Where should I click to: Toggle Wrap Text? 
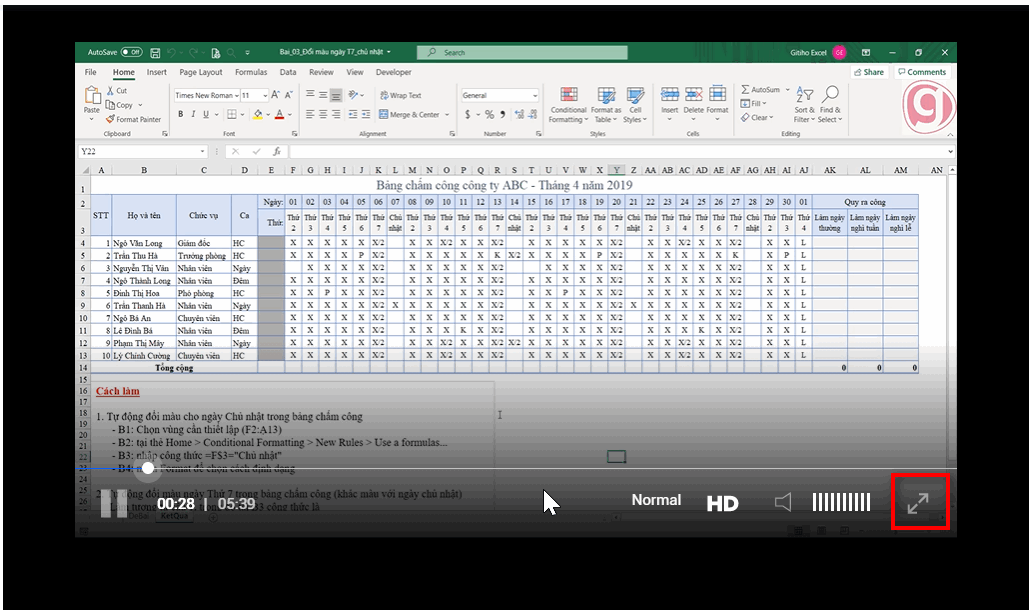400,95
